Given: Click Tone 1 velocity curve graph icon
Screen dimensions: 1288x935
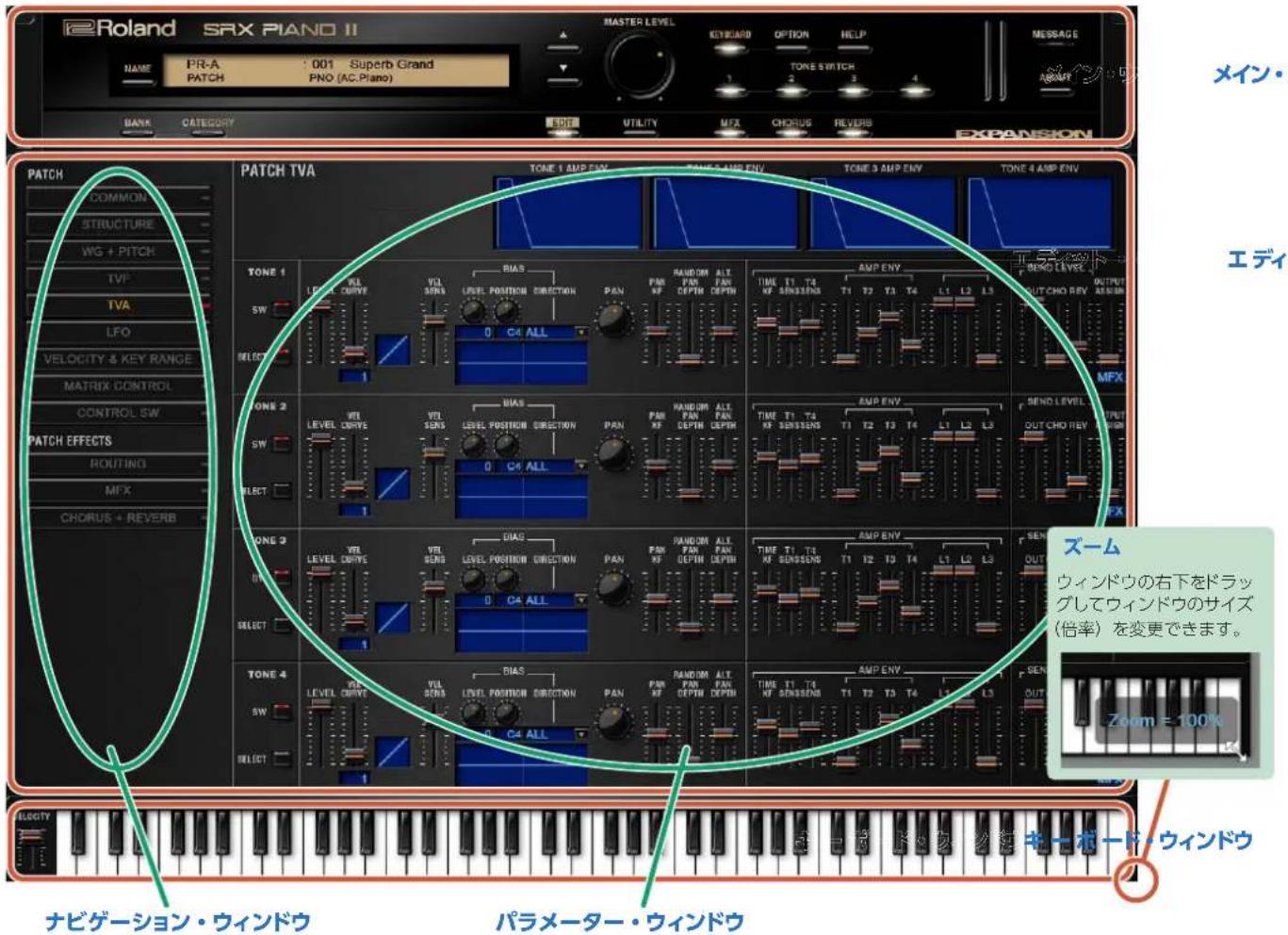Looking at the screenshot, I should pos(393,351).
